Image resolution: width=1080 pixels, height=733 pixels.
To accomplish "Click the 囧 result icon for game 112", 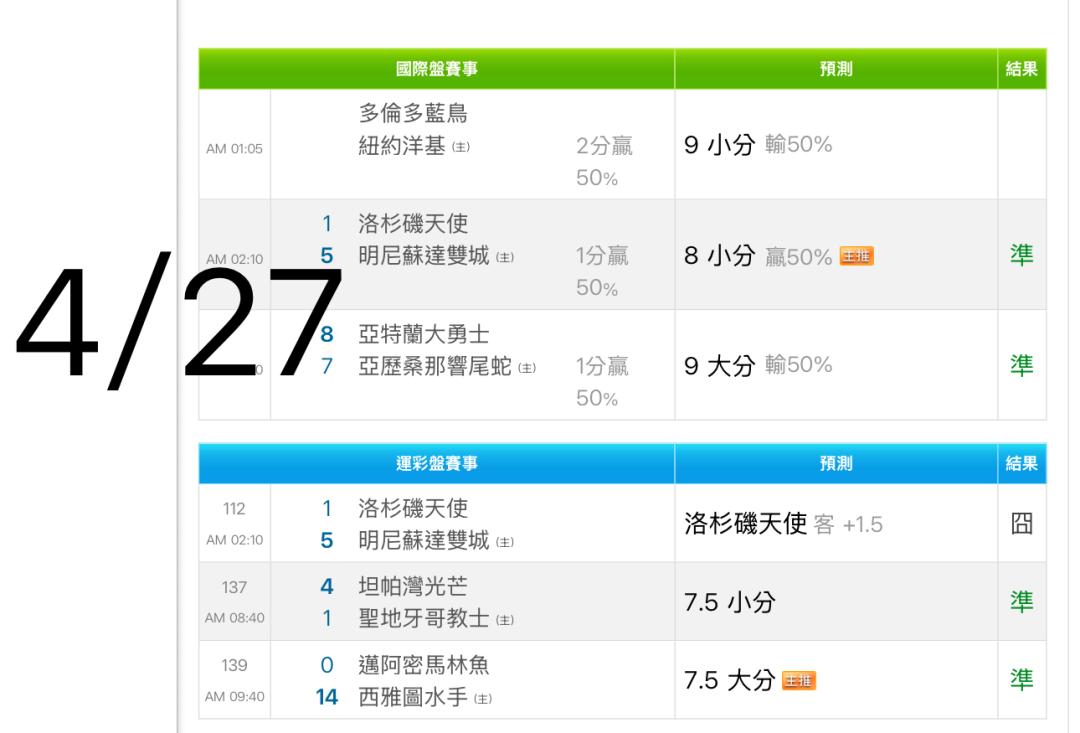I will [1022, 523].
